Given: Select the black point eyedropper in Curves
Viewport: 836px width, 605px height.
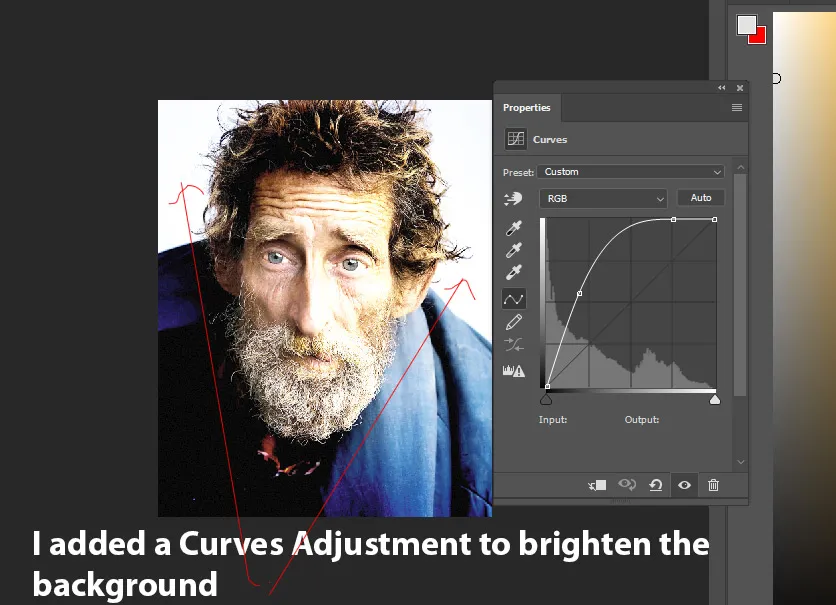Looking at the screenshot, I should [513, 228].
